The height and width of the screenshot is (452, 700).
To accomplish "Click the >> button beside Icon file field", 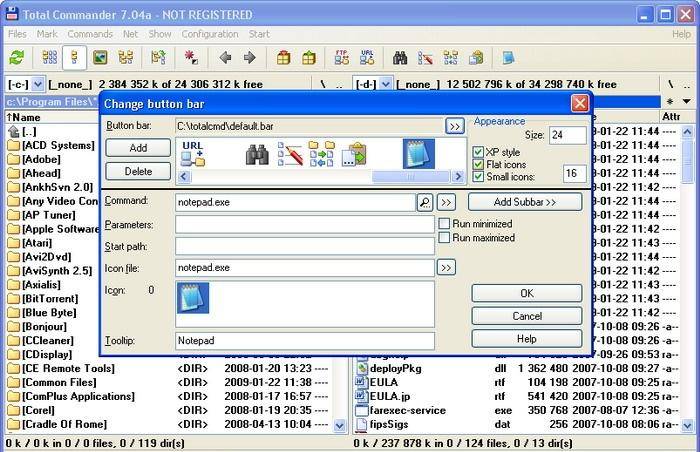I will [x=446, y=268].
